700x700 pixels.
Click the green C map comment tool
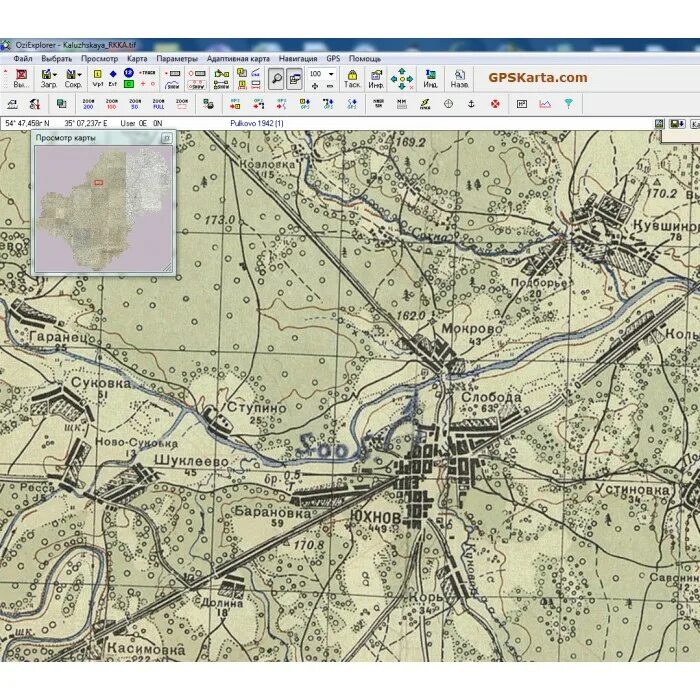pyautogui.click(x=129, y=83)
